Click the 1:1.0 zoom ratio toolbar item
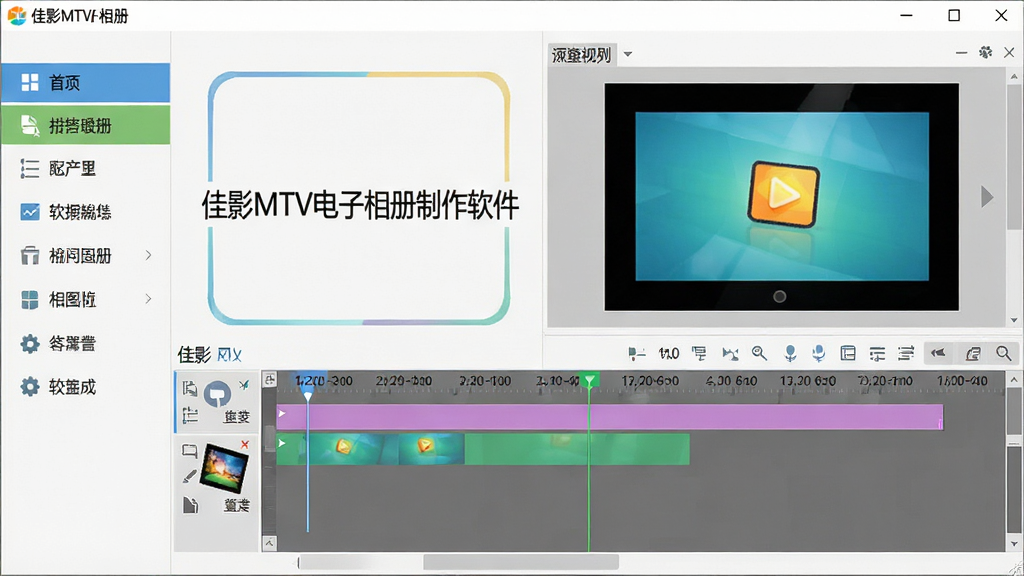1024x576 pixels. 669,354
